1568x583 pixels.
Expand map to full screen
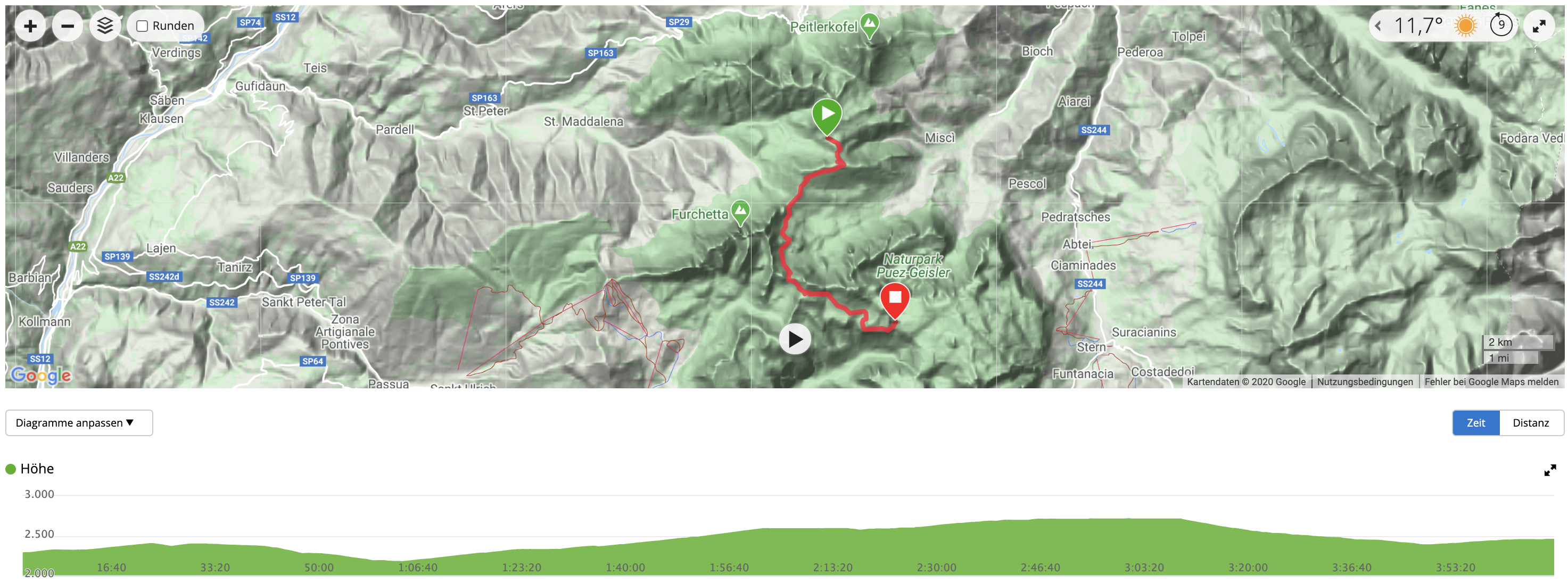click(1539, 26)
